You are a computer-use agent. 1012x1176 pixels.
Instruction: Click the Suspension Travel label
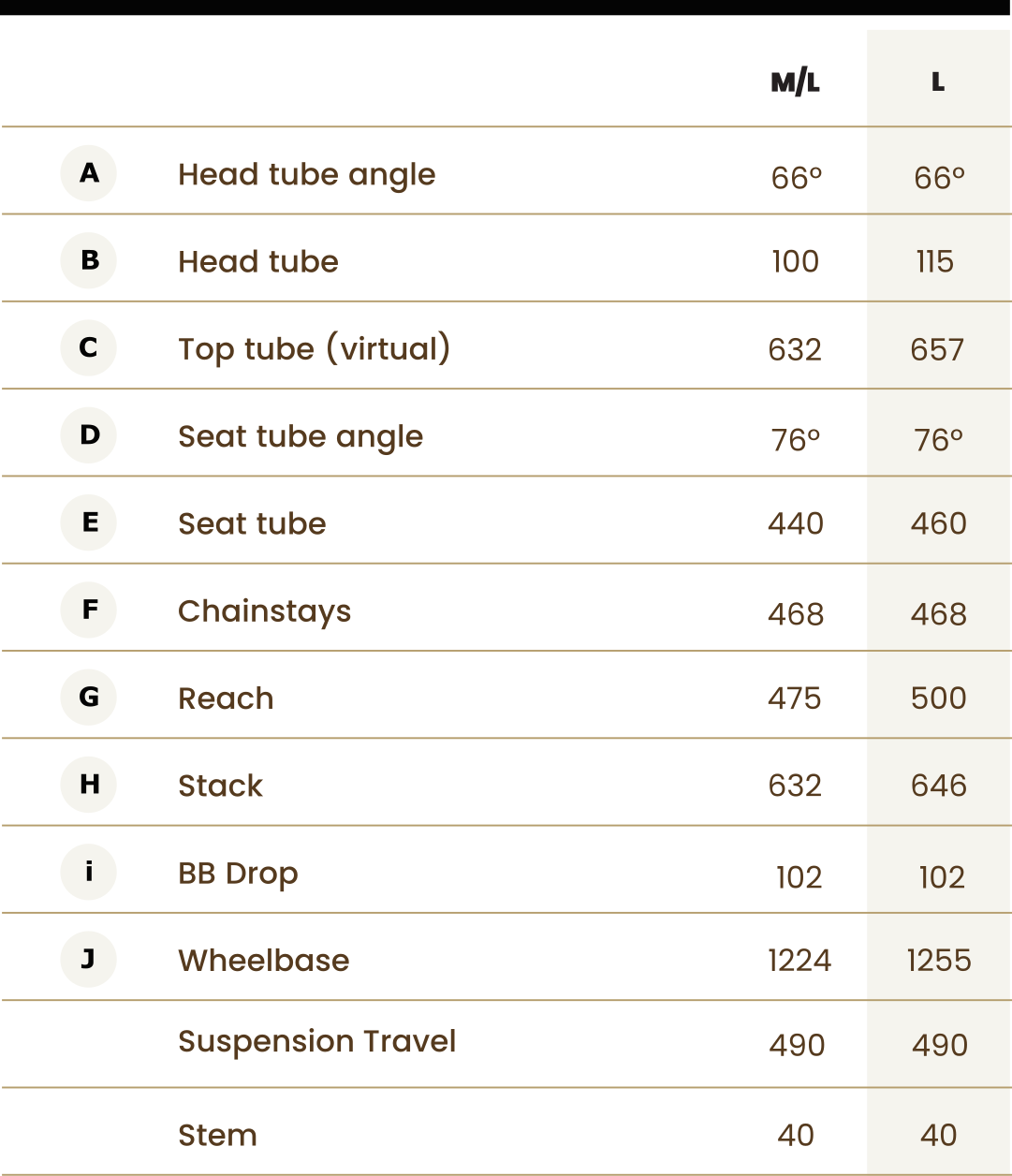[x=317, y=1042]
